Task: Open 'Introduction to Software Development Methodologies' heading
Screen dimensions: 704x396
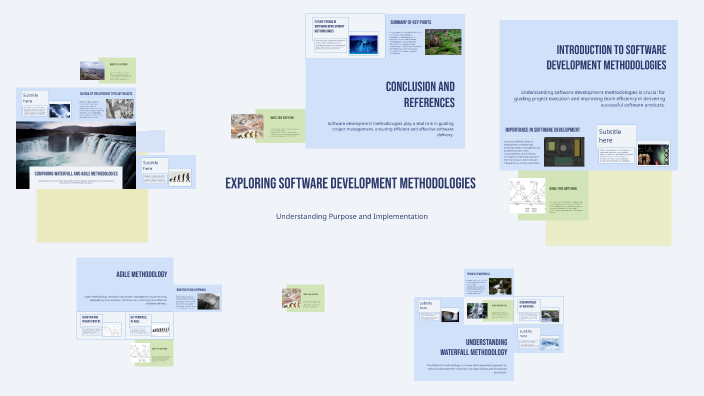Action: (x=606, y=57)
